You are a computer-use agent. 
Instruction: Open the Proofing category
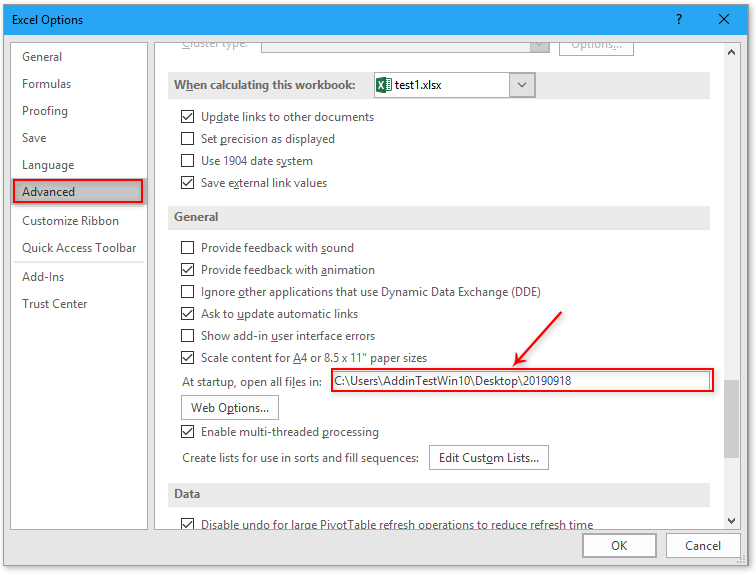(45, 111)
